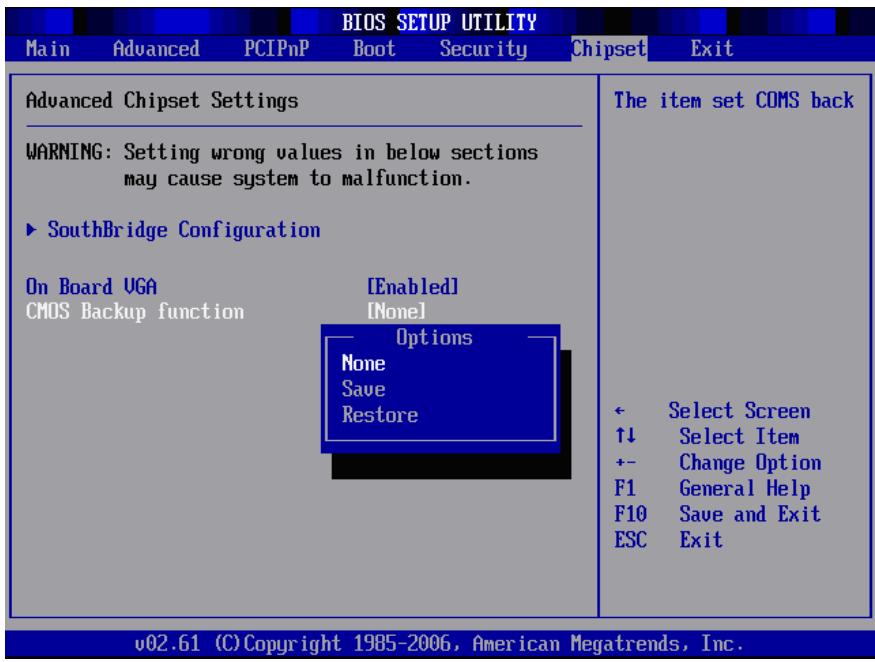Choose Save in the Options popup
875x662 pixels.
[x=363, y=389]
